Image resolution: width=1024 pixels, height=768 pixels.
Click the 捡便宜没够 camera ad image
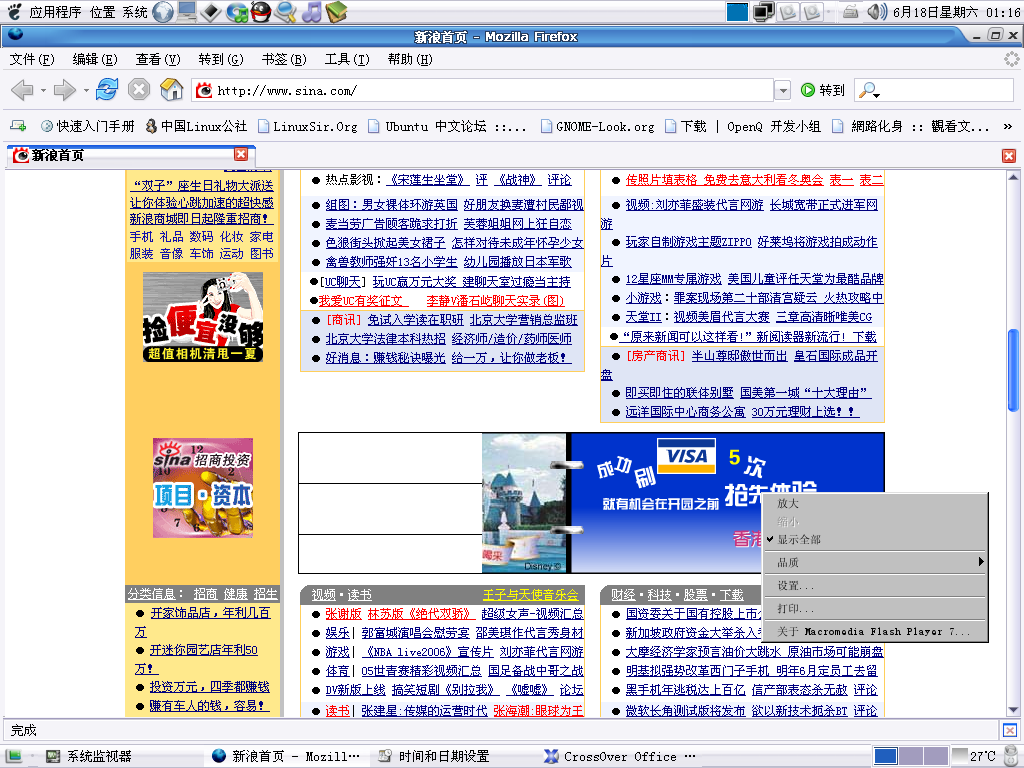(203, 317)
